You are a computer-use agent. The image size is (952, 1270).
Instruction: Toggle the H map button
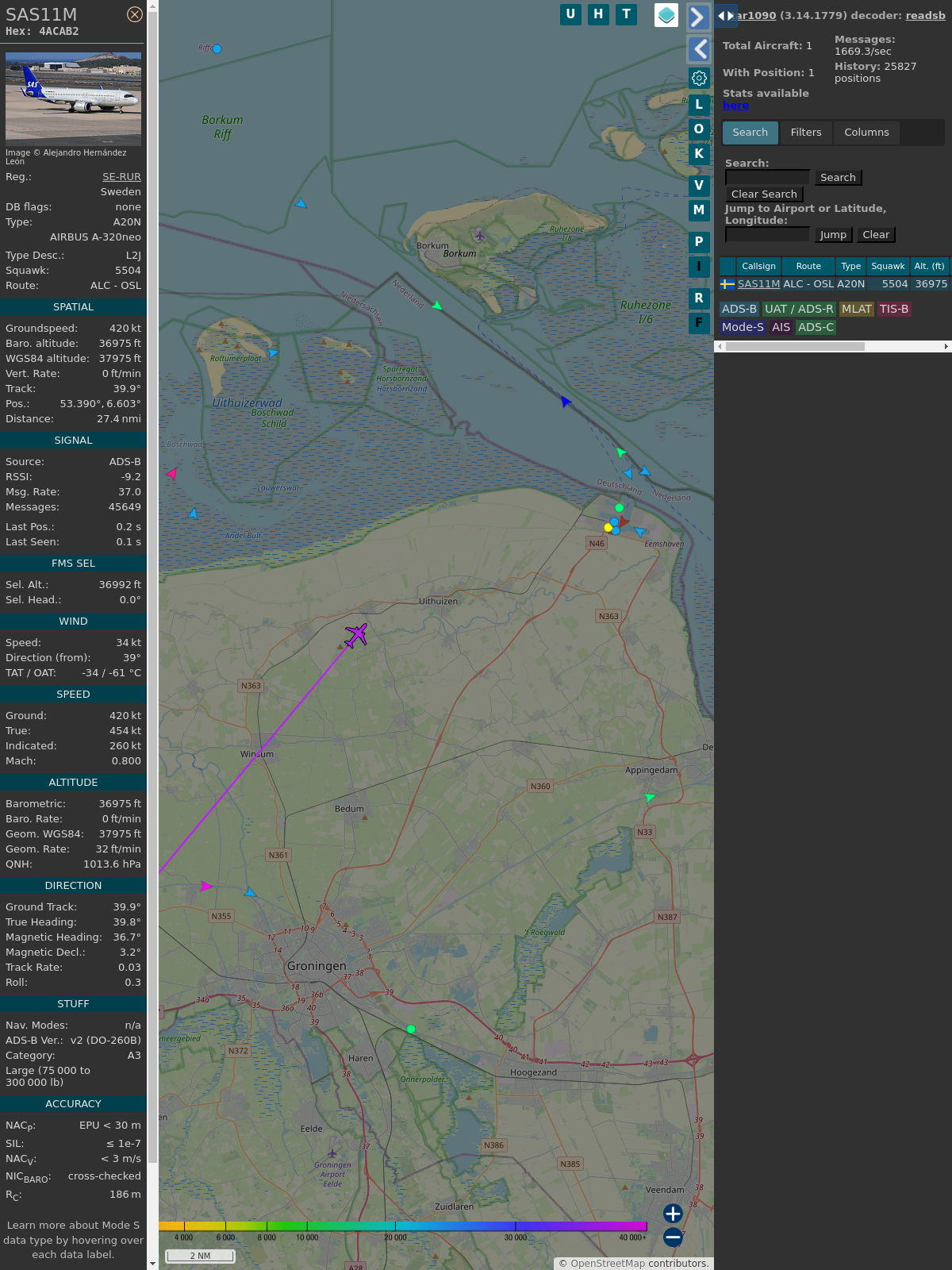click(598, 14)
